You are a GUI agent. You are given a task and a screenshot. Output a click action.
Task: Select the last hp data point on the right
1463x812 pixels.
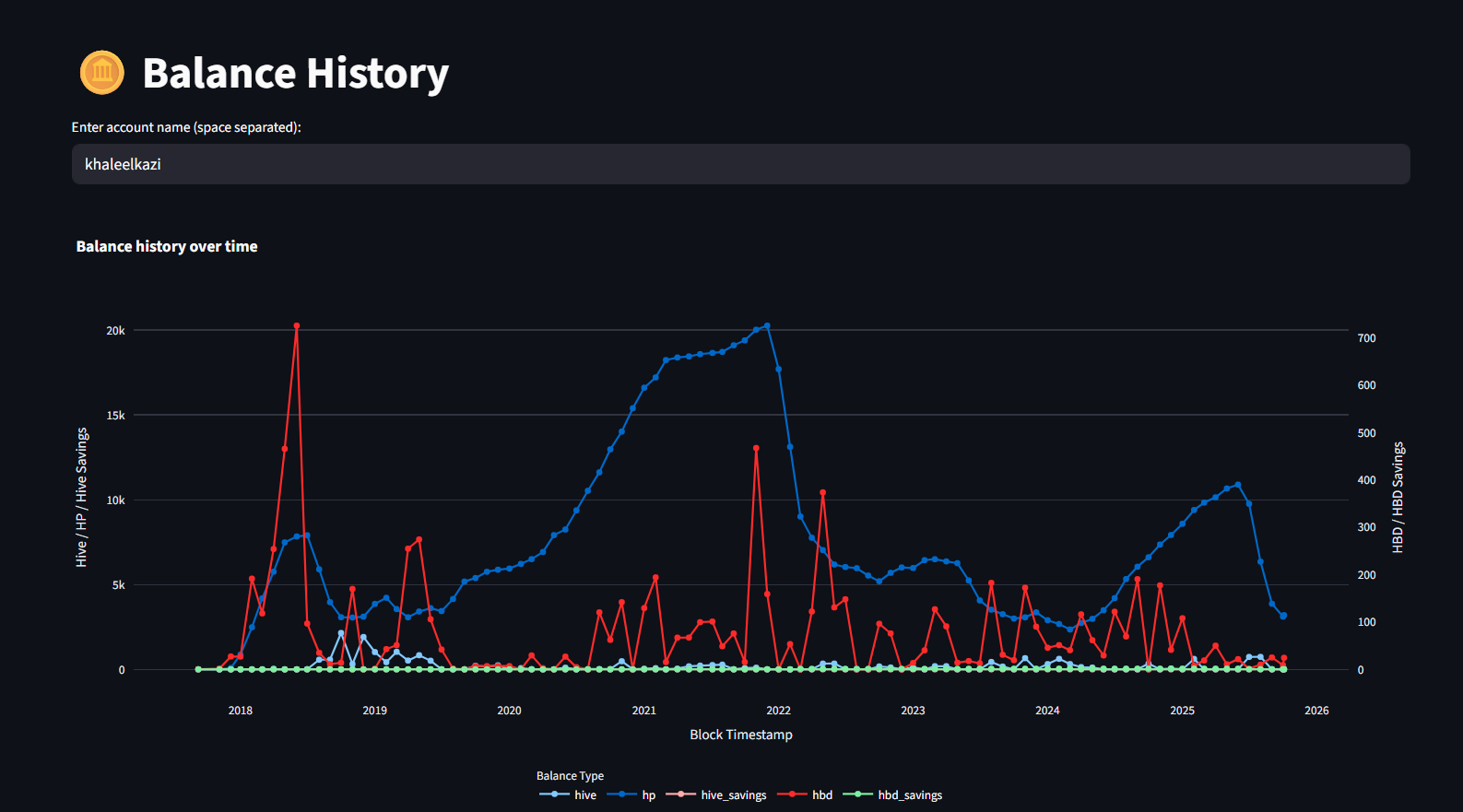tap(1283, 616)
